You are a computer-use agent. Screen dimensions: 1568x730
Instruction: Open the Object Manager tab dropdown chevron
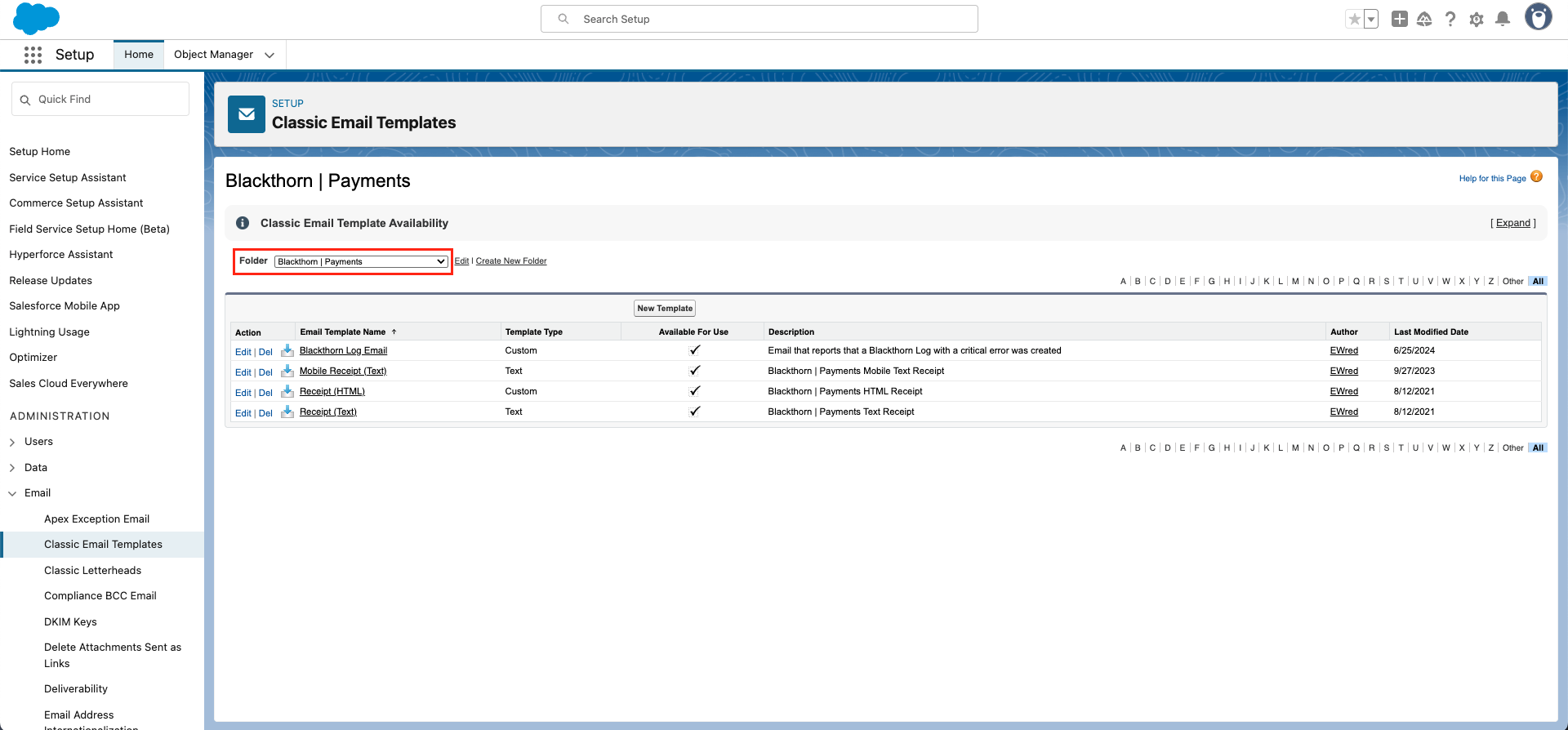click(x=269, y=55)
